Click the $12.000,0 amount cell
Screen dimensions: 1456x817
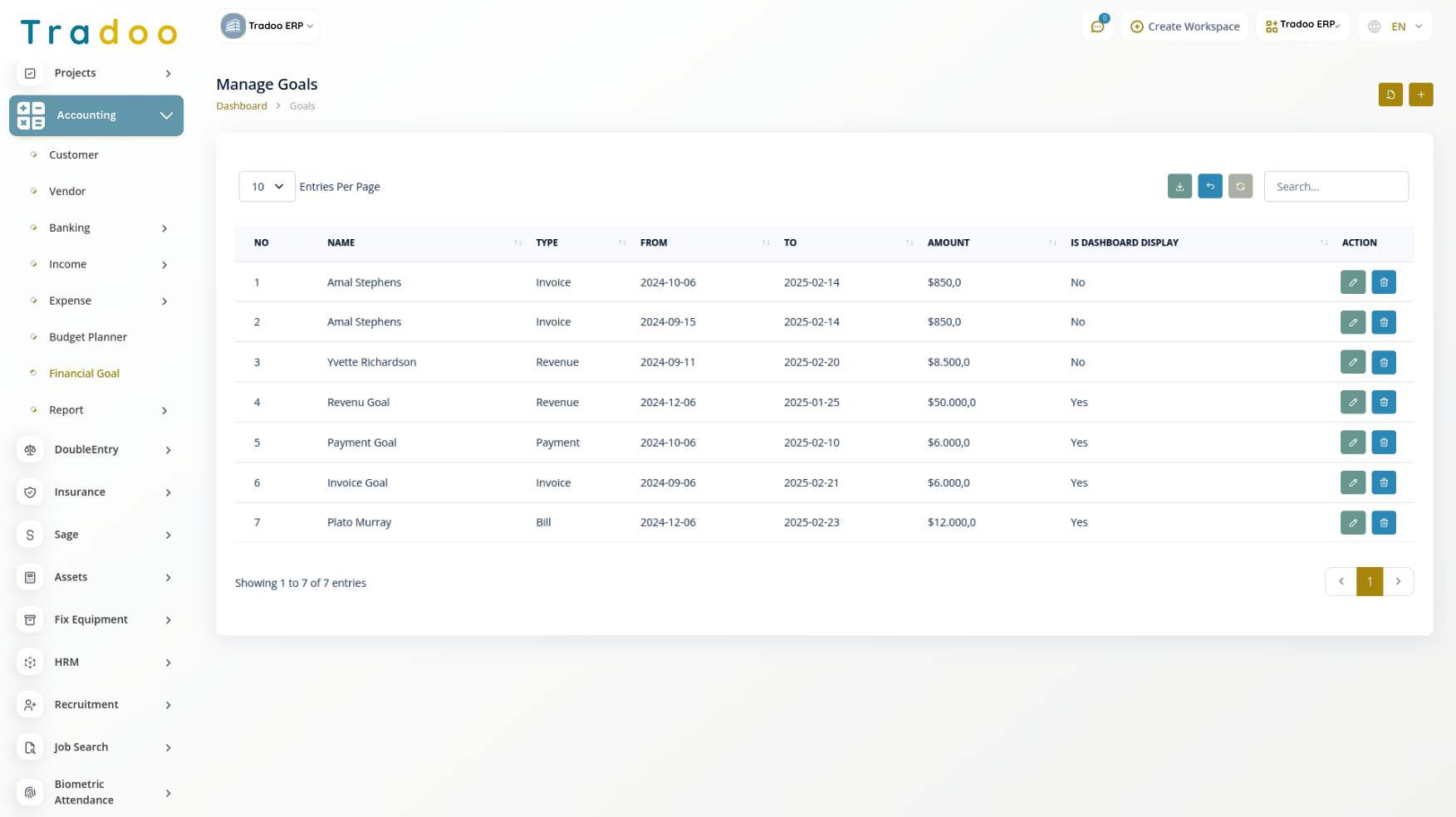pyautogui.click(x=951, y=523)
